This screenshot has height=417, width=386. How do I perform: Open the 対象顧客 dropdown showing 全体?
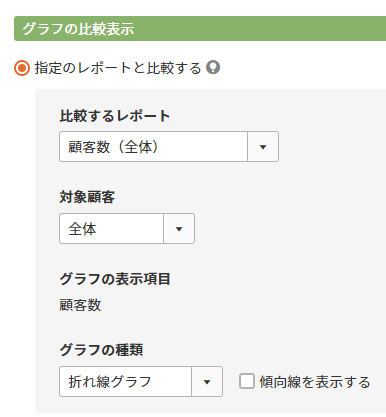[x=127, y=229]
